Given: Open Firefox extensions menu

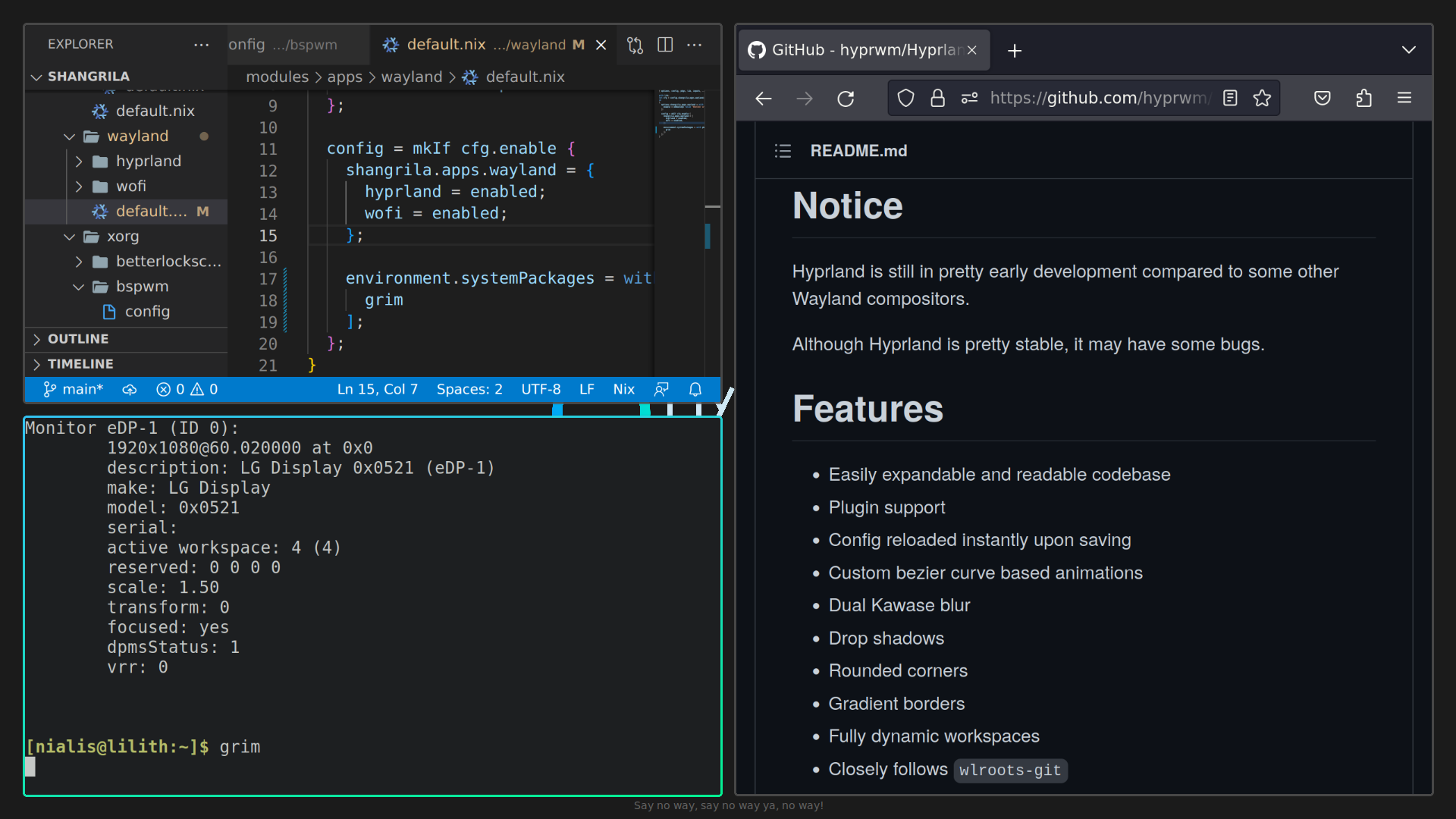Looking at the screenshot, I should tap(1363, 98).
